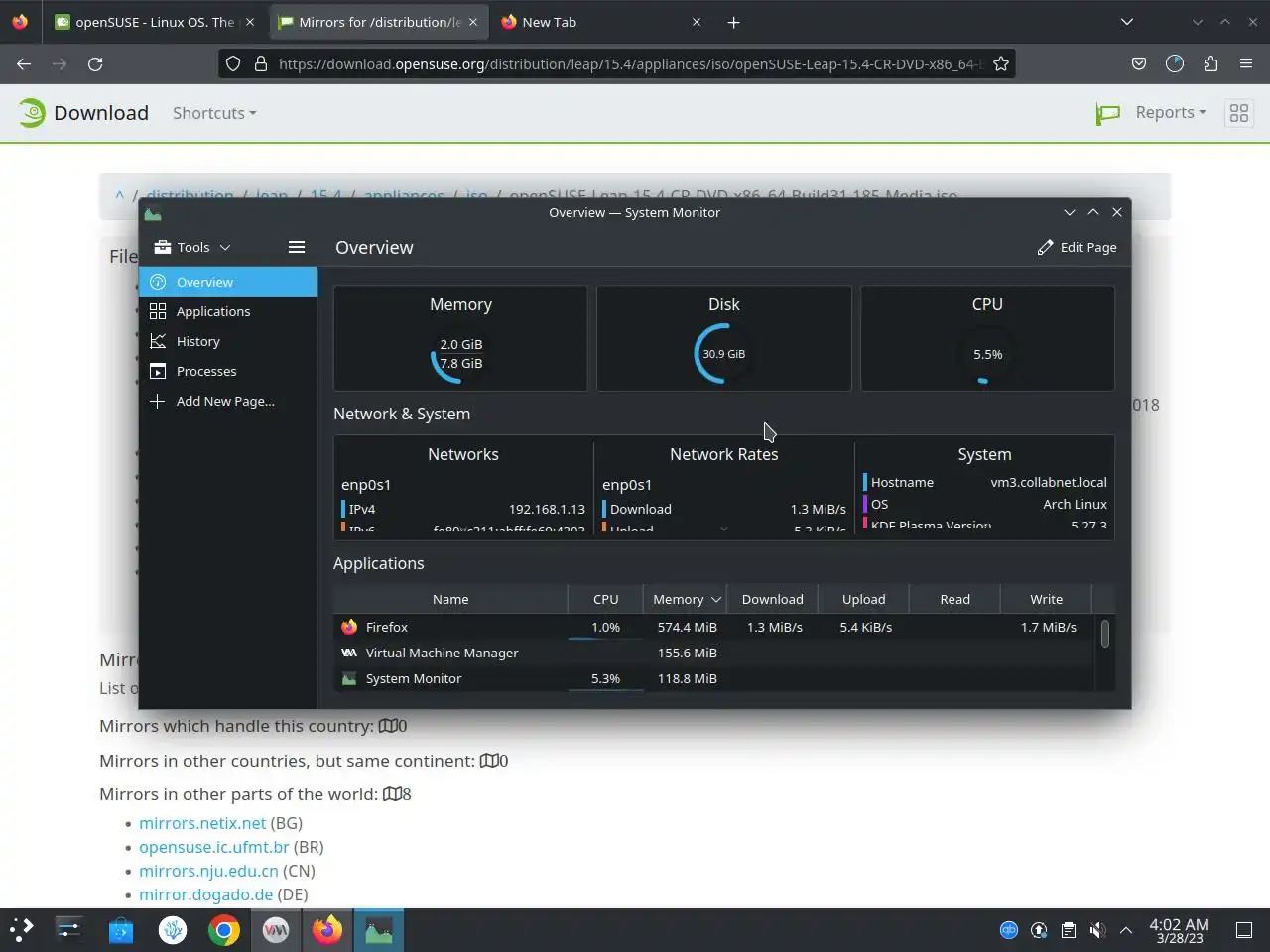Screen dimensions: 1270x952
Task: Open the Applications page in the sidebar
Action: coord(228,311)
